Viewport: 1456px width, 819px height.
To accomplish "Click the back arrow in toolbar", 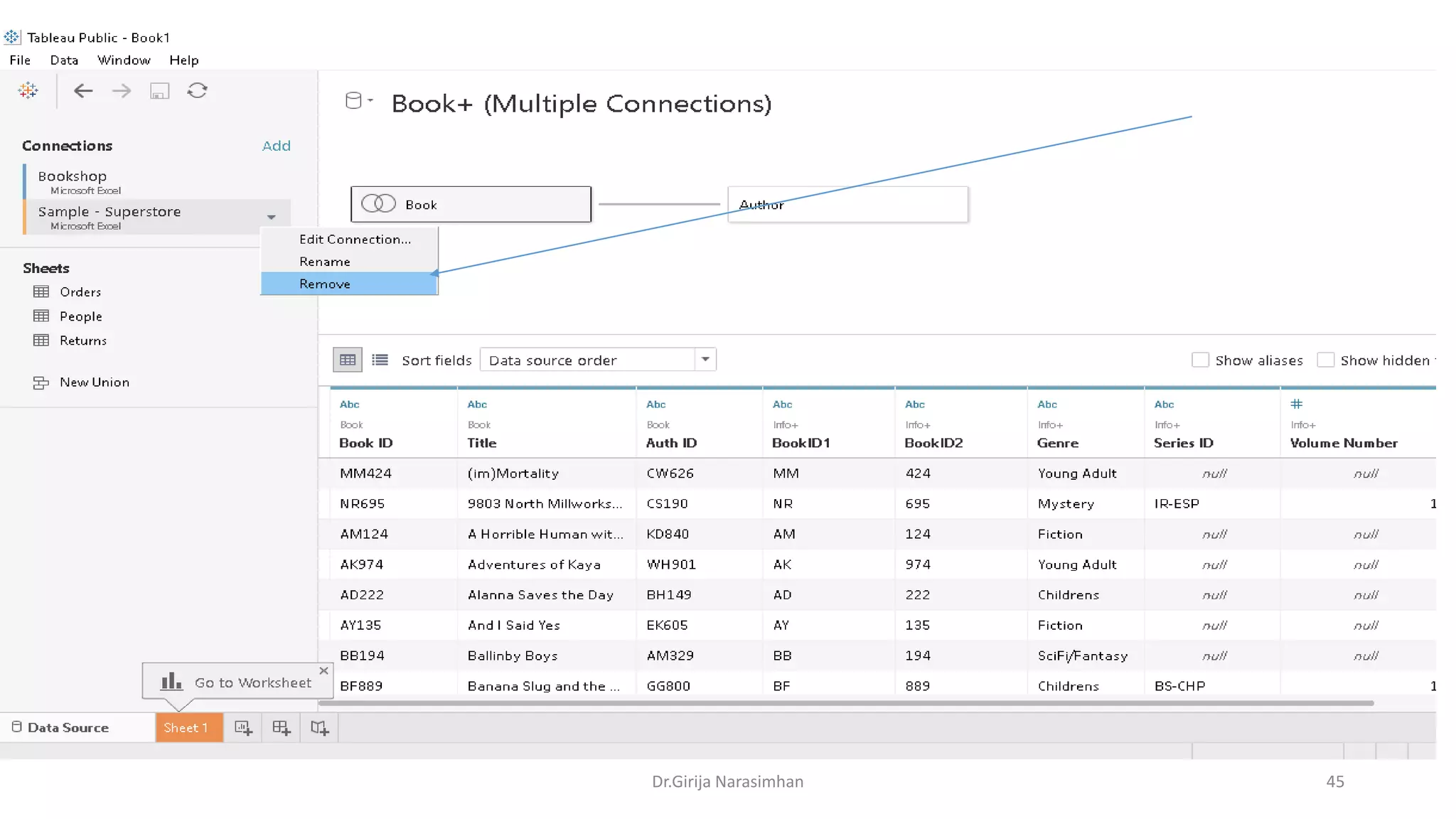I will click(x=83, y=90).
